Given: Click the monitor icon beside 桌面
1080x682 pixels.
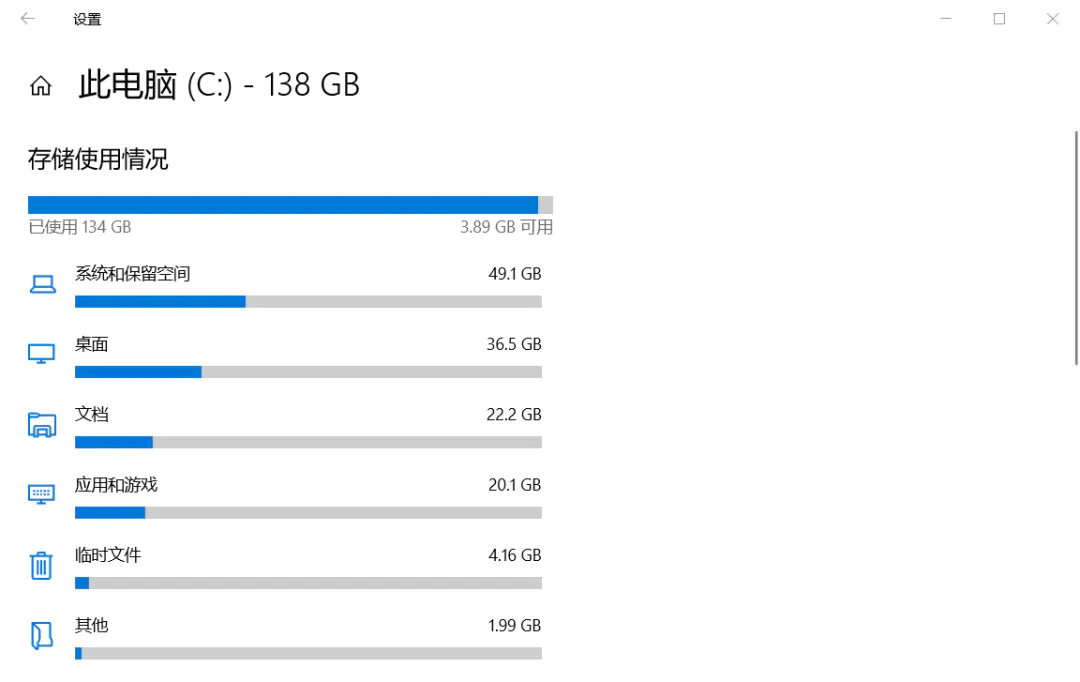Looking at the screenshot, I should pos(41,353).
